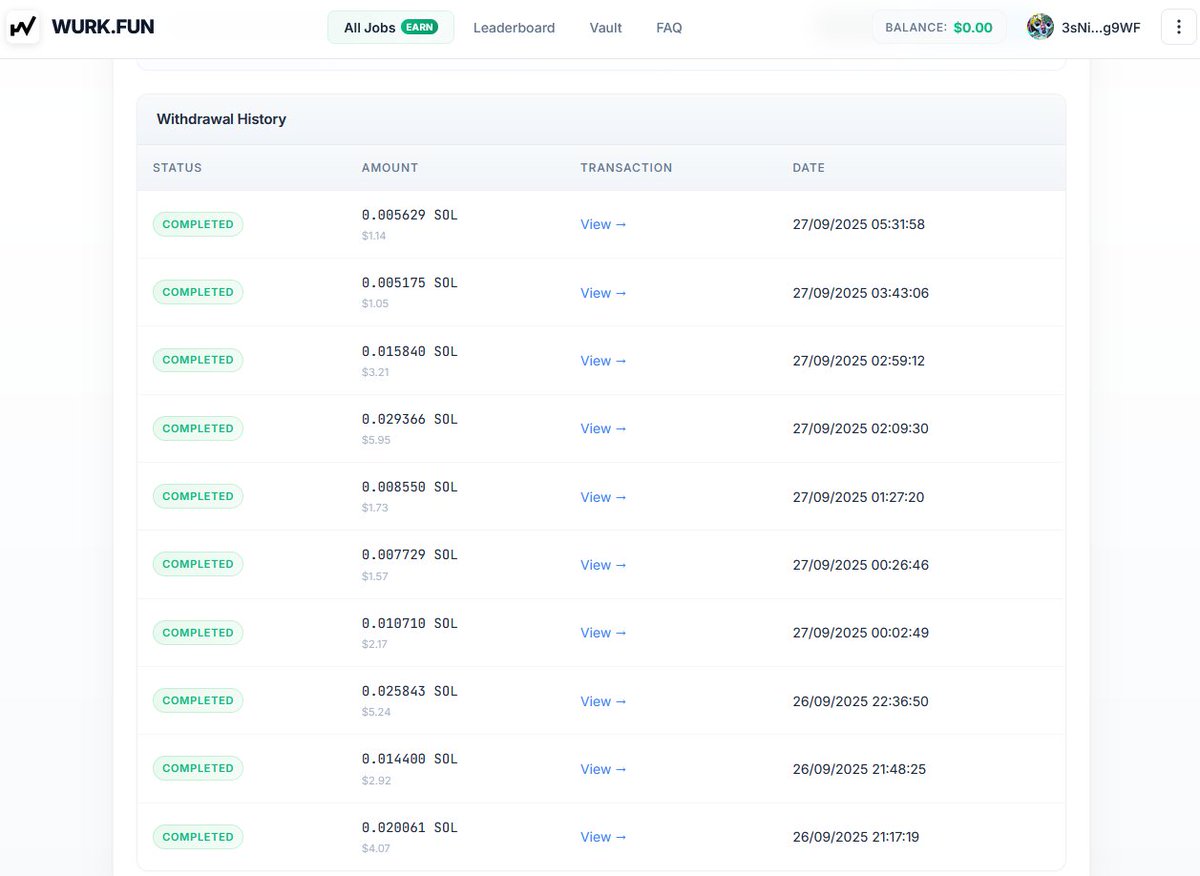
Task: Sort withdrawals by the DATE column
Action: coord(808,167)
